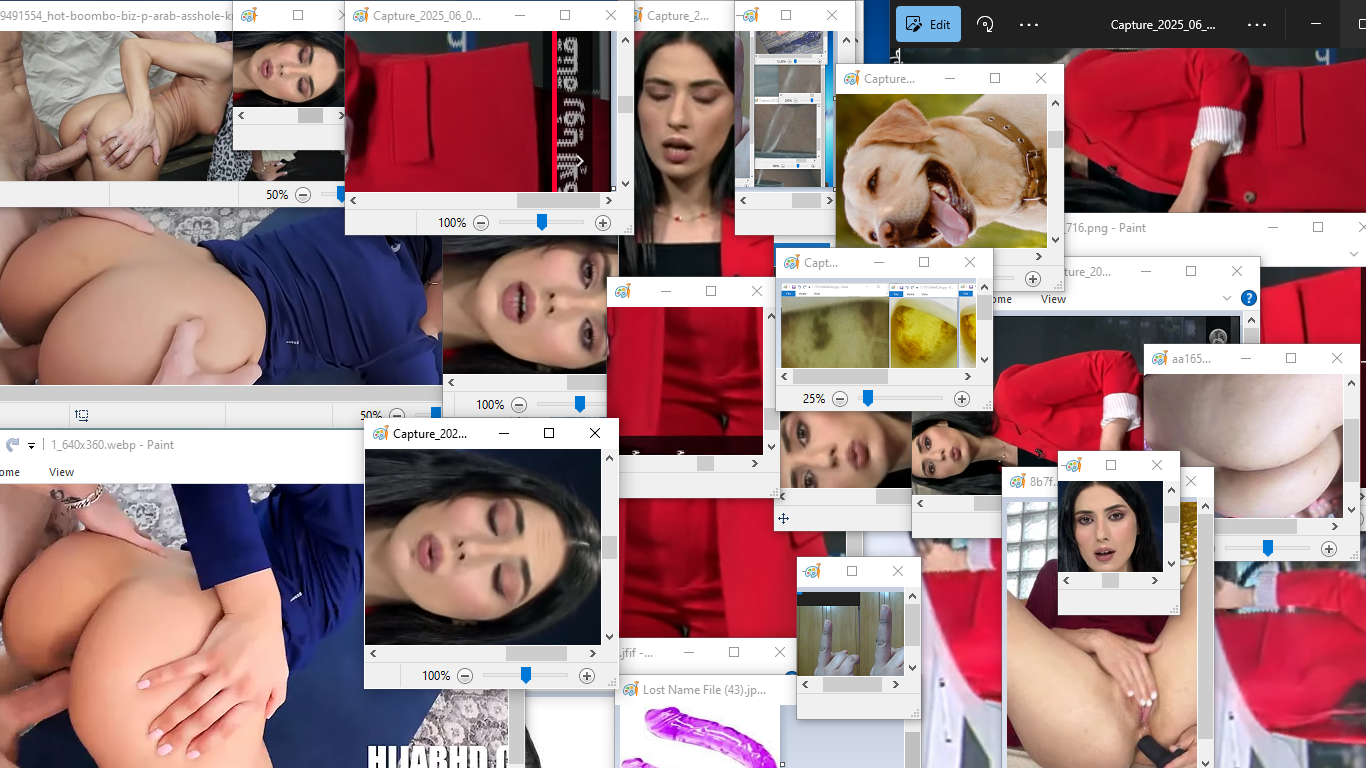
Task: Zoom out in the 25% zoom Paint window
Action: click(840, 399)
